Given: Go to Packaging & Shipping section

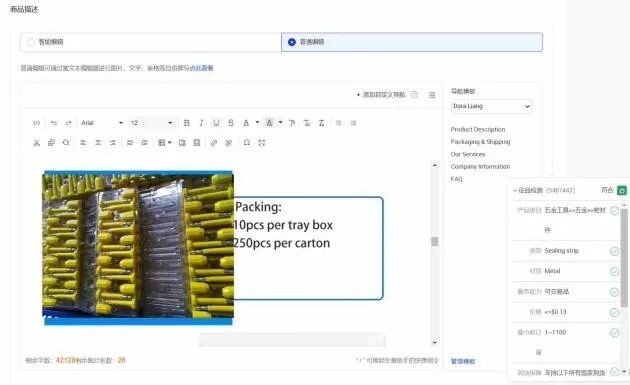Looking at the screenshot, I should [x=480, y=142].
